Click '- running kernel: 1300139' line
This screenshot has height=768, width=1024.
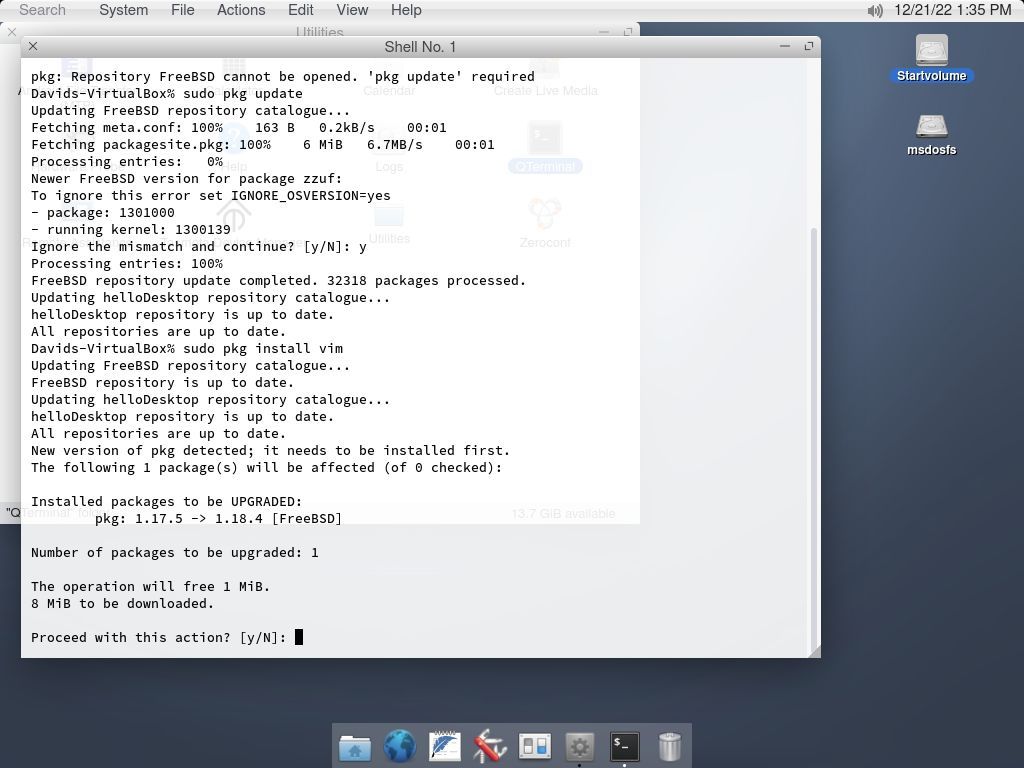[x=131, y=230]
